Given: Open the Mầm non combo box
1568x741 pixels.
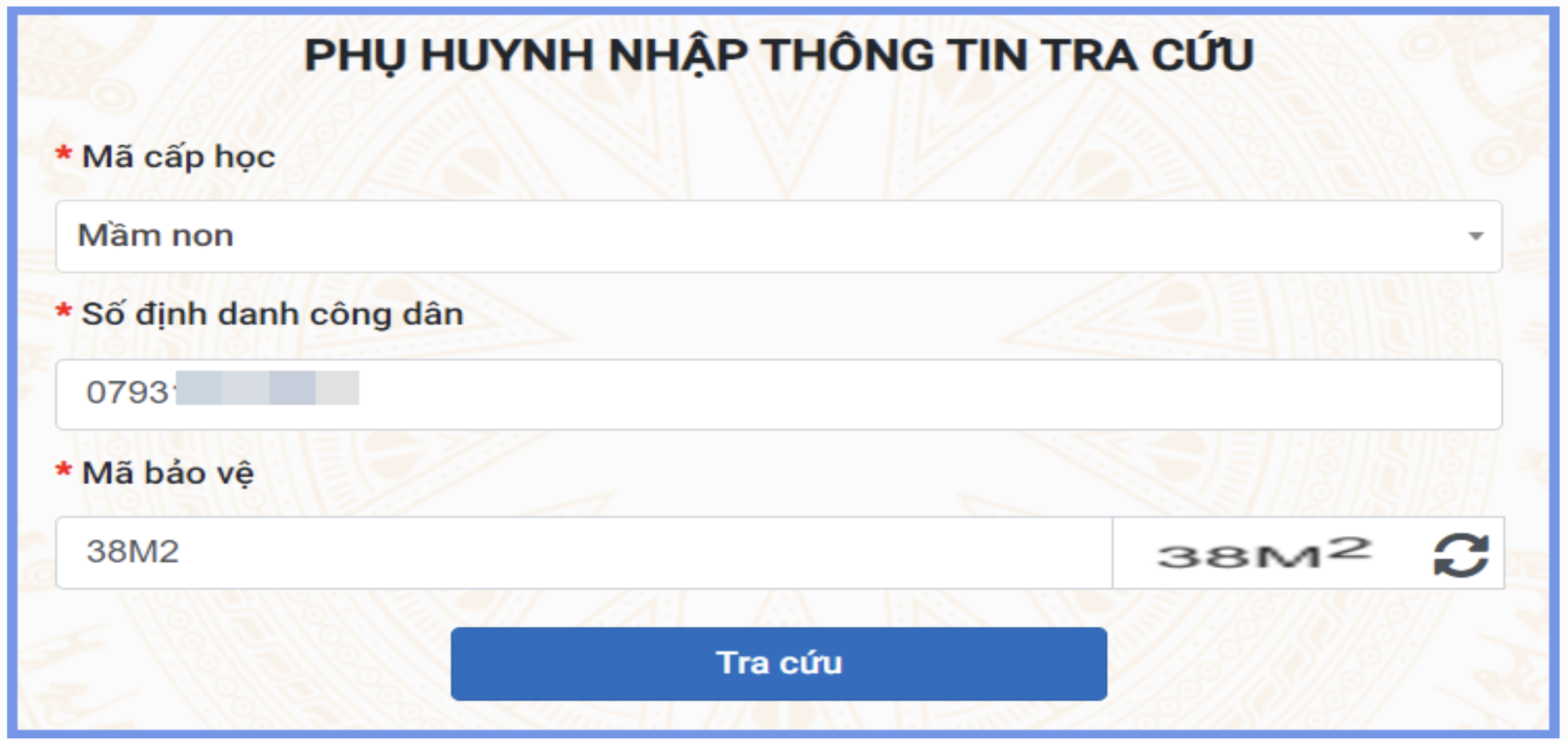Looking at the screenshot, I should (x=776, y=236).
